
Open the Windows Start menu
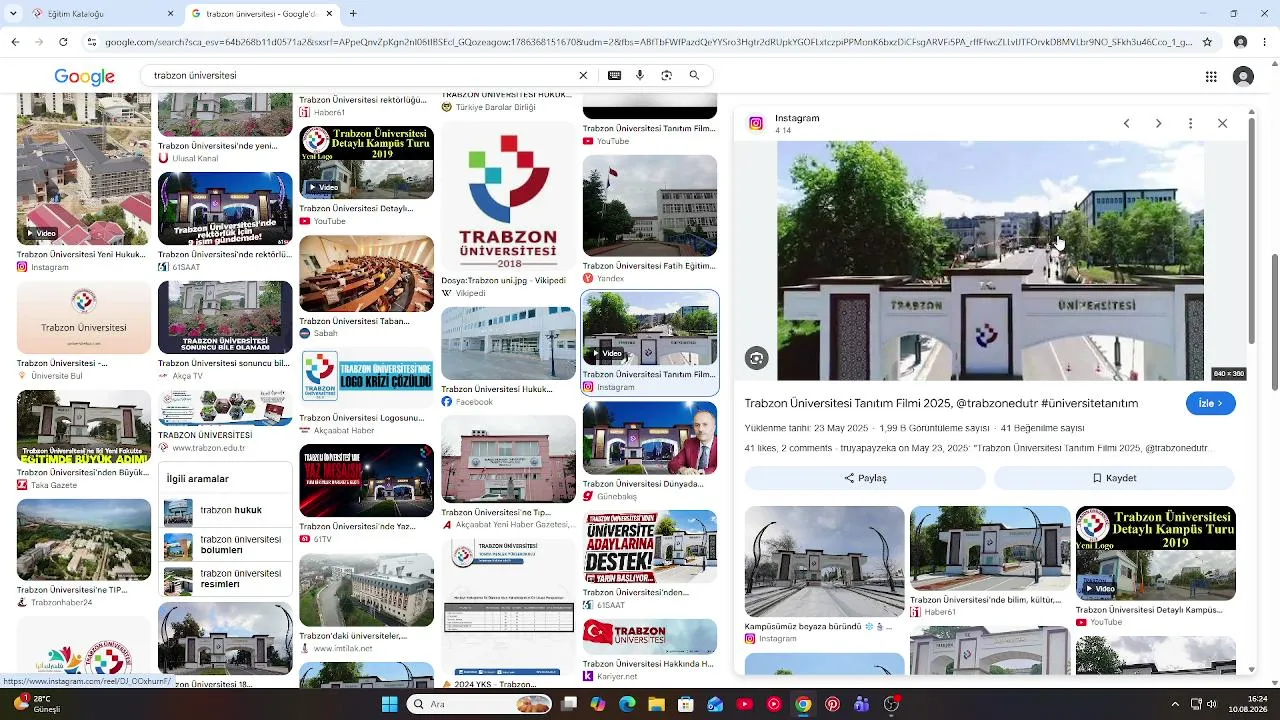[x=390, y=704]
